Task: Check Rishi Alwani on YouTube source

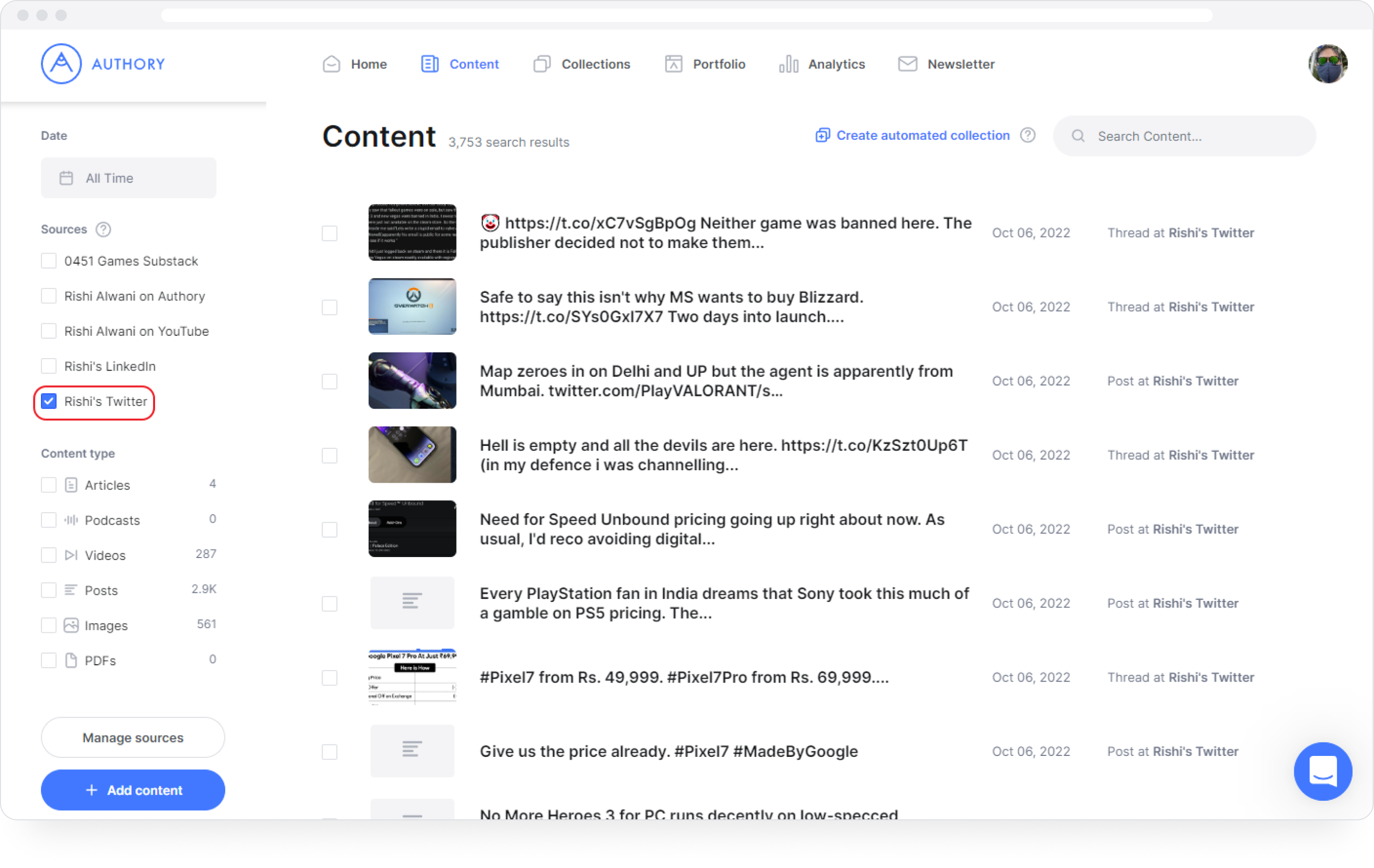Action: pyautogui.click(x=49, y=331)
